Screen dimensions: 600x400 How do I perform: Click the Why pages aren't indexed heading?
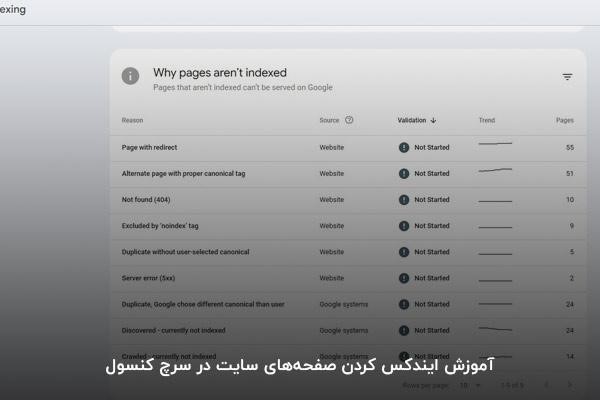tap(220, 72)
